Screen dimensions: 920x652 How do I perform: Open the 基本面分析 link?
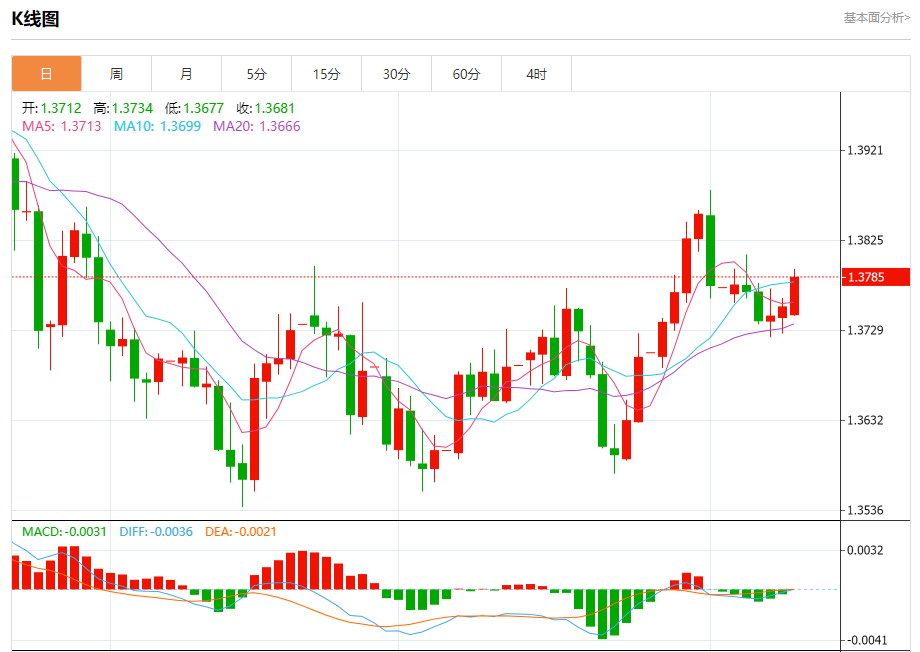click(877, 18)
